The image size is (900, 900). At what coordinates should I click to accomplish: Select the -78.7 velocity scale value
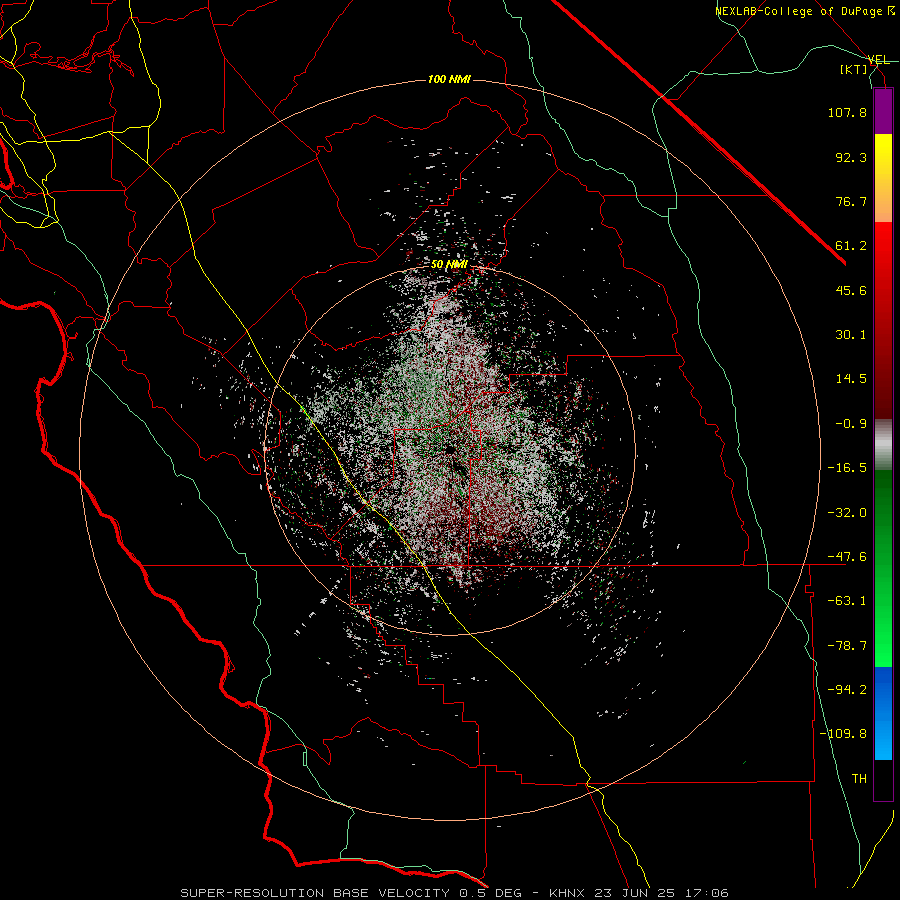tap(847, 646)
